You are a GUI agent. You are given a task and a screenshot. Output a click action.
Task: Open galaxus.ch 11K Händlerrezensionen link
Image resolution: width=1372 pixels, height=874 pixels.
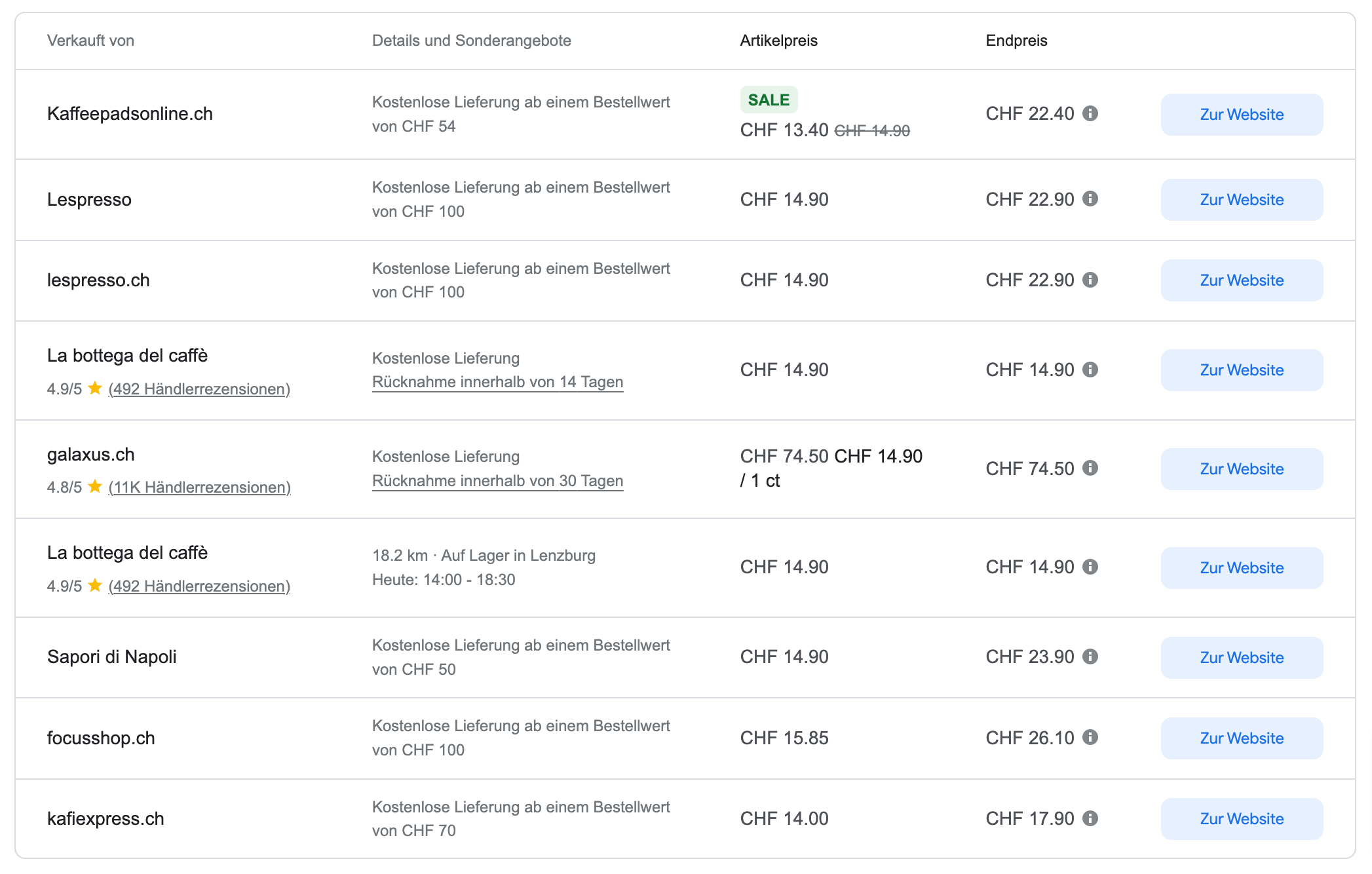point(199,487)
